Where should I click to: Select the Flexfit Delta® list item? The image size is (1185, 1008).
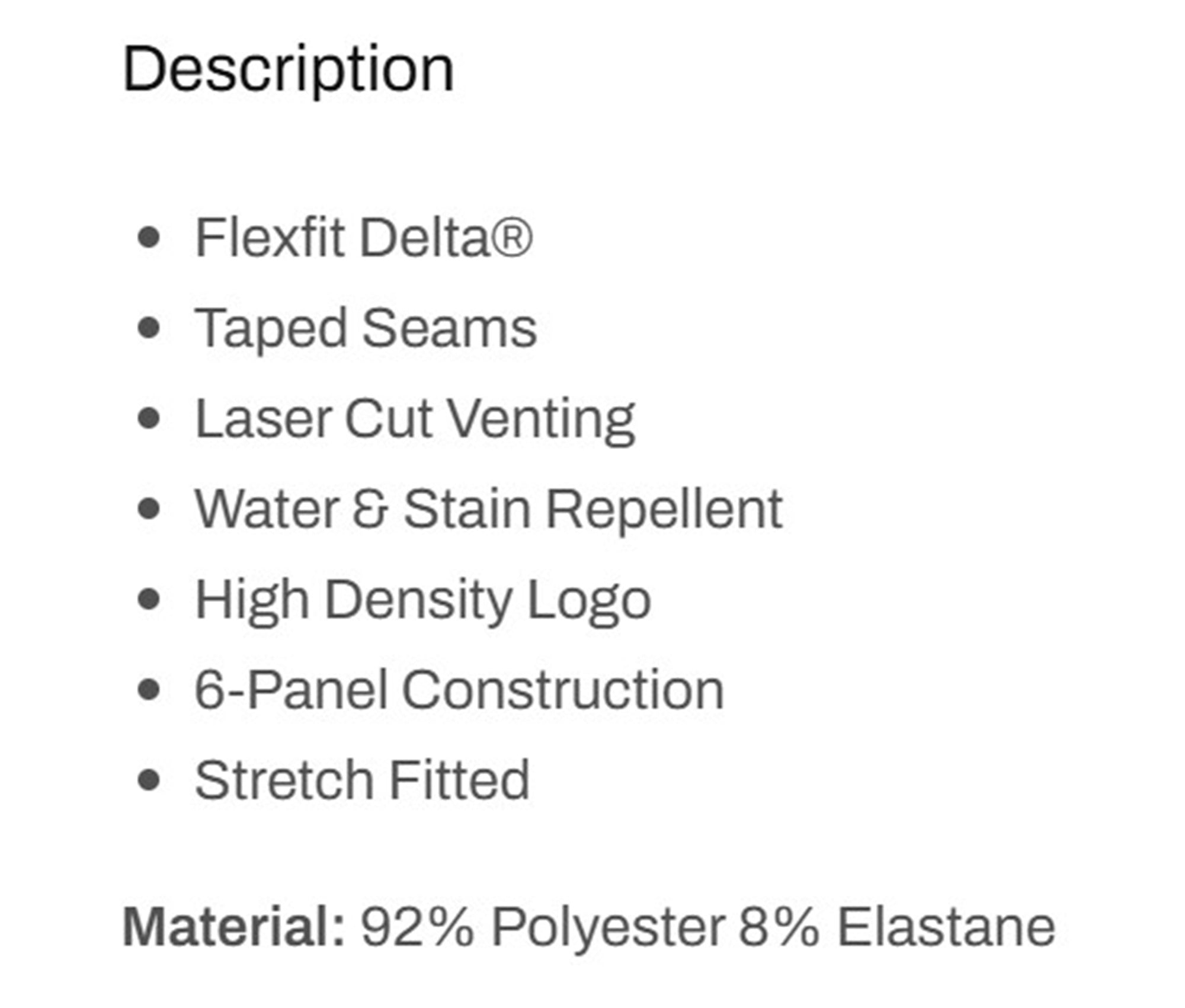[x=364, y=238]
